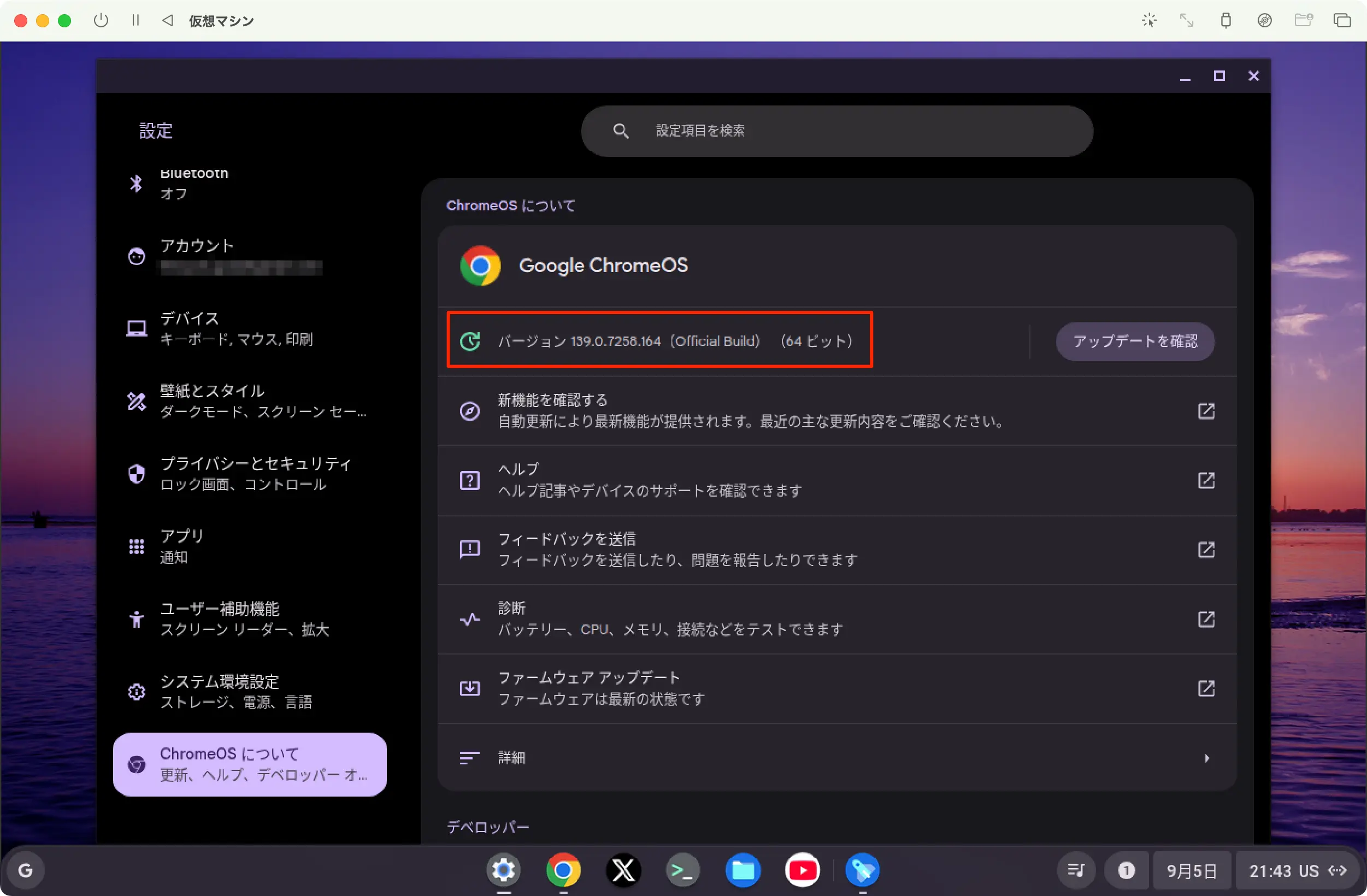Open external link for 診断 diagnostics
The height and width of the screenshot is (896, 1367).
[x=1206, y=619]
